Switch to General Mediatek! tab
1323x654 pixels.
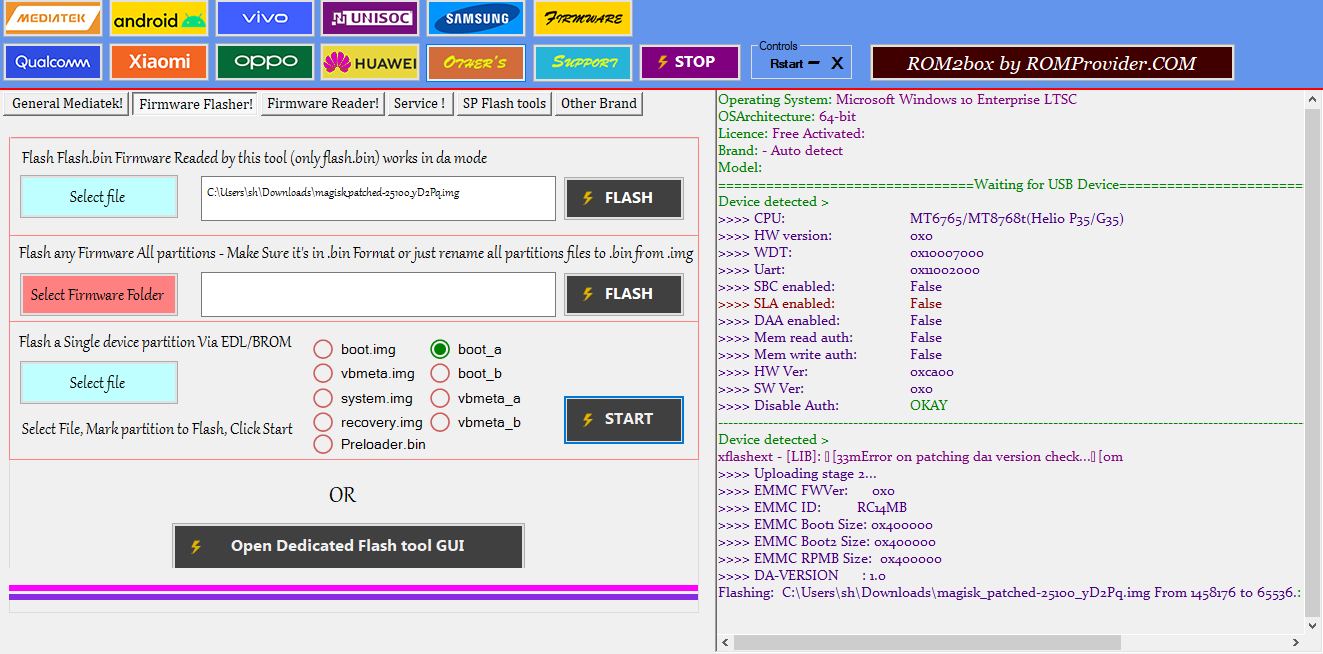[x=67, y=104]
